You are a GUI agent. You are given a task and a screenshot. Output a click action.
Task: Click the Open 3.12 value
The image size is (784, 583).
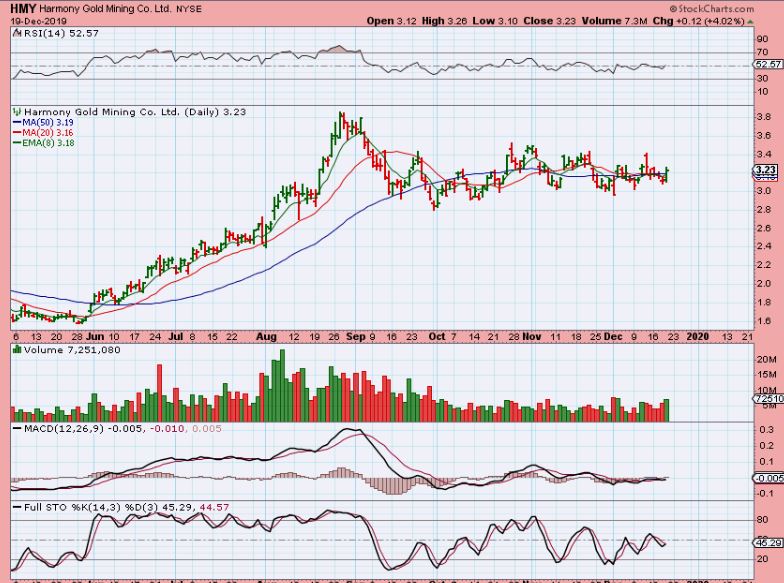pyautogui.click(x=392, y=21)
